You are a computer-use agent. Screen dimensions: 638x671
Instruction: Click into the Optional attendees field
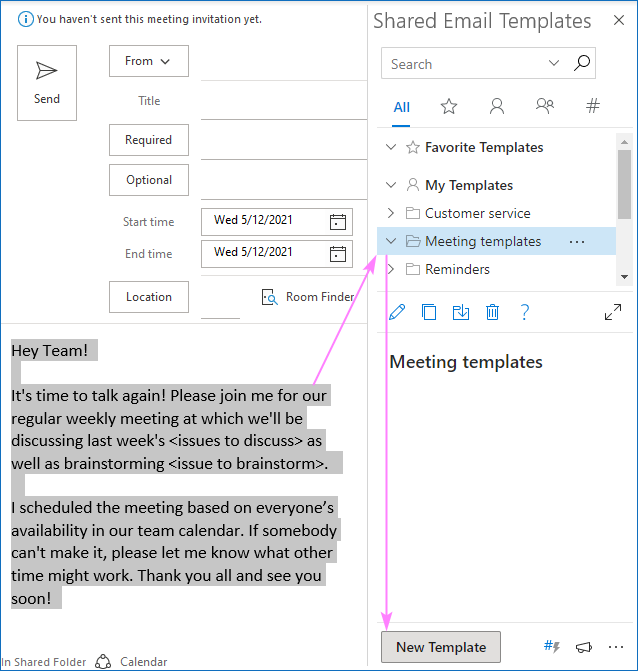point(284,181)
